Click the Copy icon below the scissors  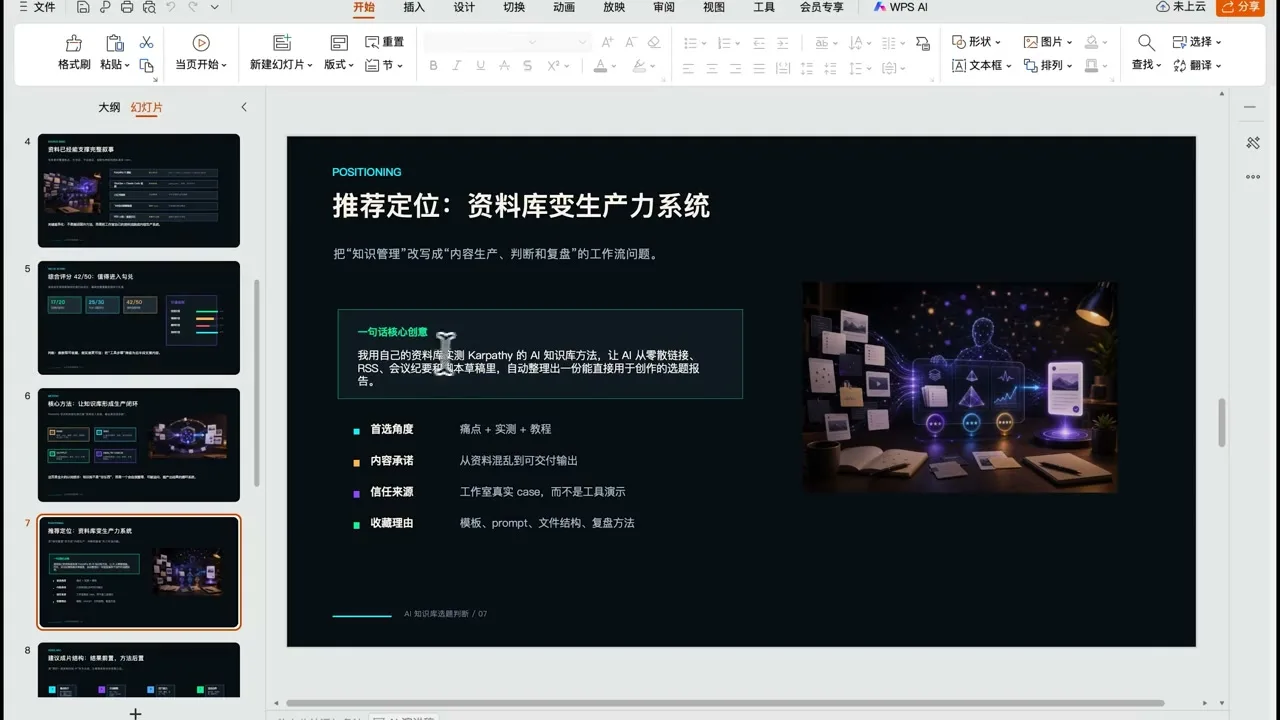pos(146,65)
